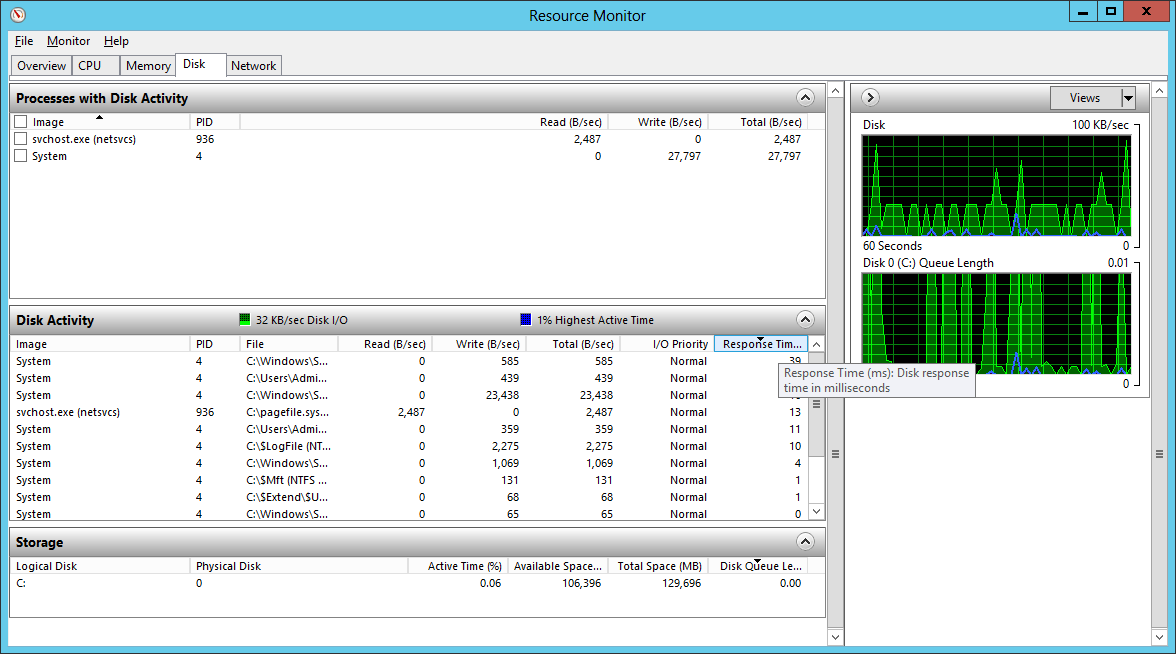Select the C:\pagefile.sys disk activity row
The width and height of the screenshot is (1176, 654).
[x=287, y=412]
